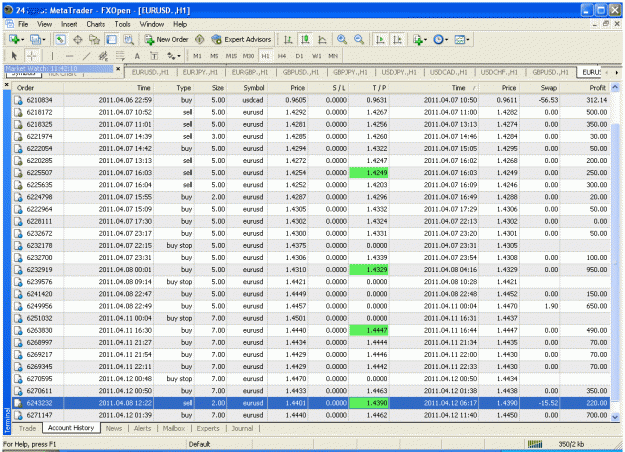Screen dimensions: 625x452
Task: Toggle Chart Shift from right border
Action: (x=397, y=39)
